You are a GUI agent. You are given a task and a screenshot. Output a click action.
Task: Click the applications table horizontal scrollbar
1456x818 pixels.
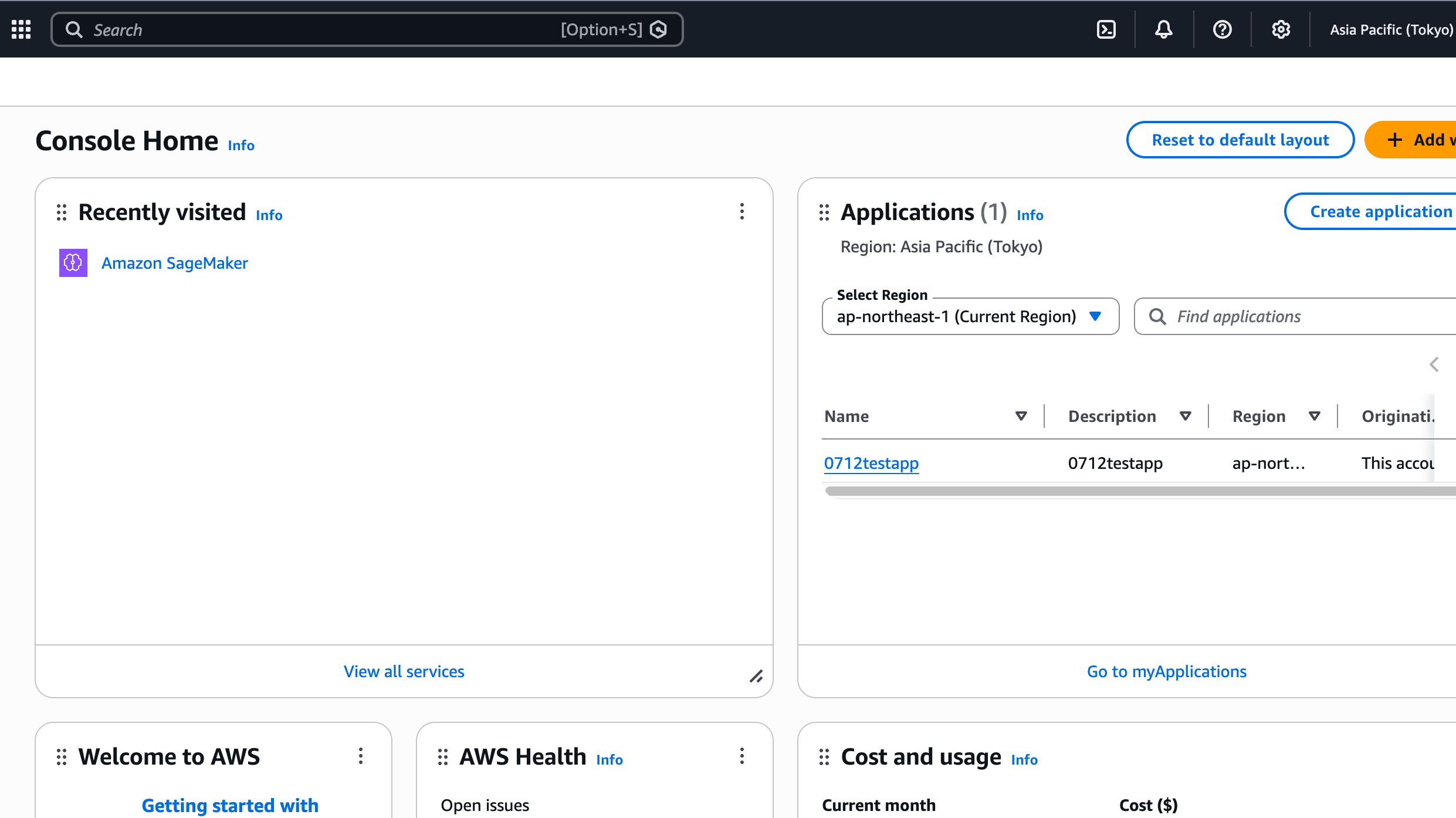point(1140,491)
